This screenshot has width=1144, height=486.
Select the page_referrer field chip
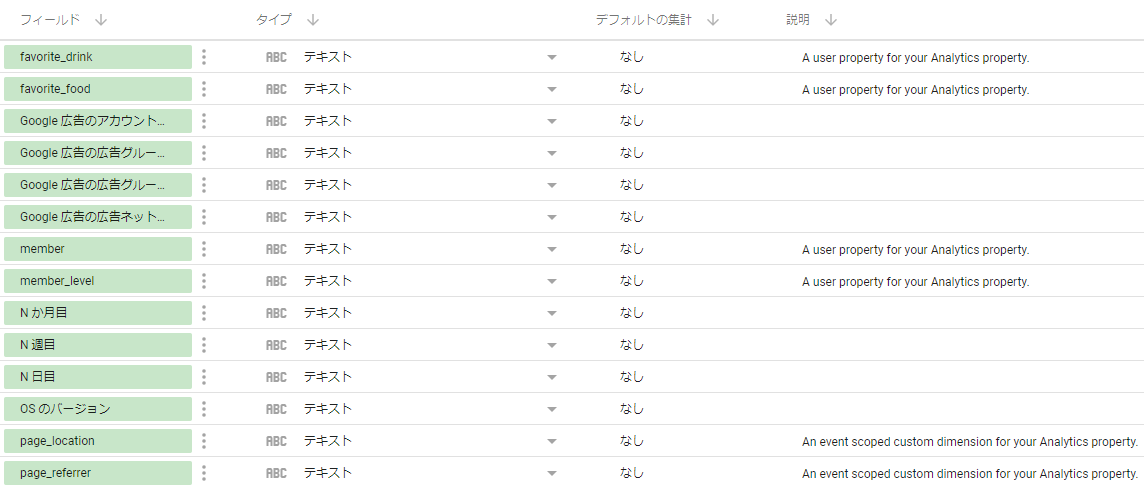click(x=97, y=473)
